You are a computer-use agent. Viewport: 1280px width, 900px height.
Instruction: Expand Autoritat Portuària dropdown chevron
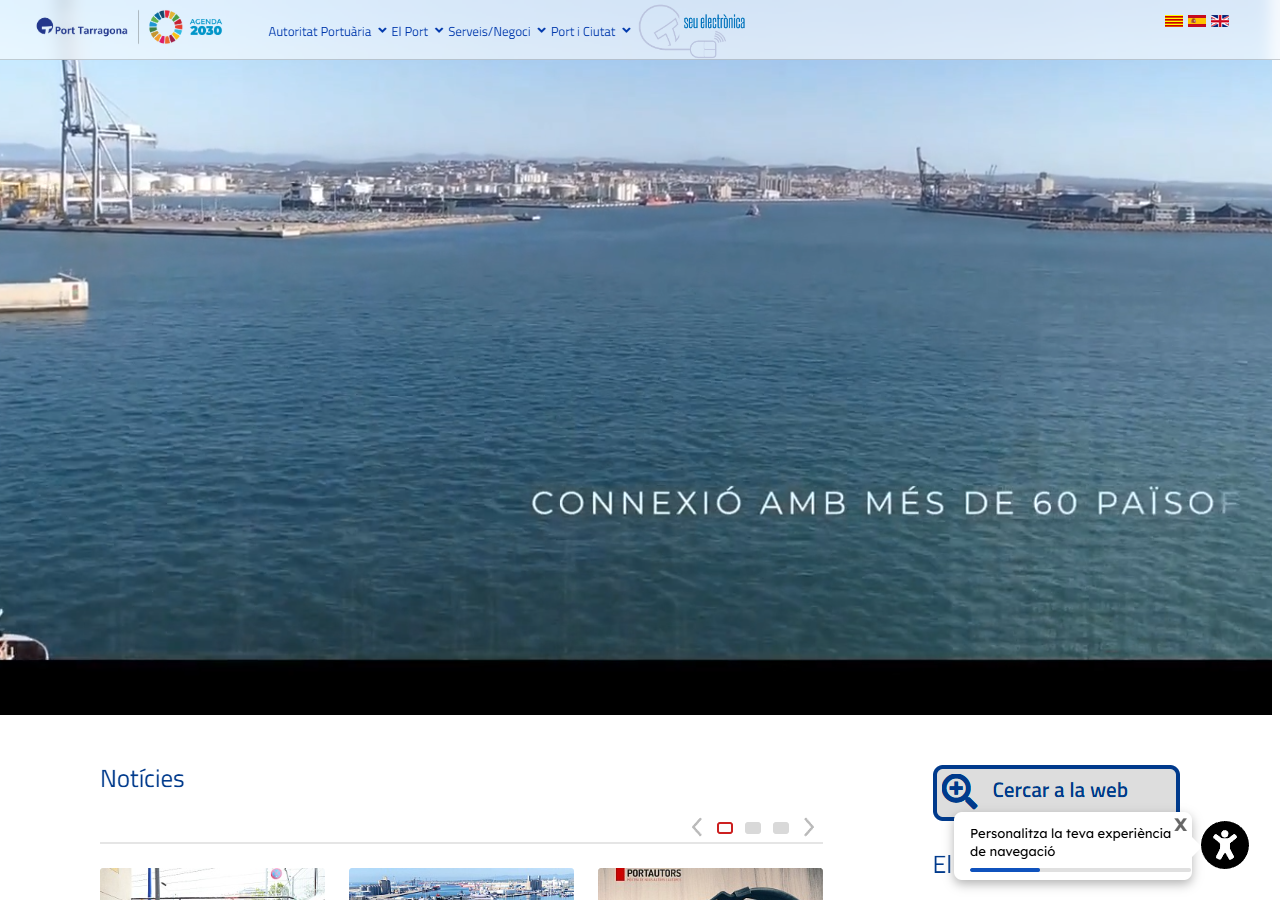[382, 31]
